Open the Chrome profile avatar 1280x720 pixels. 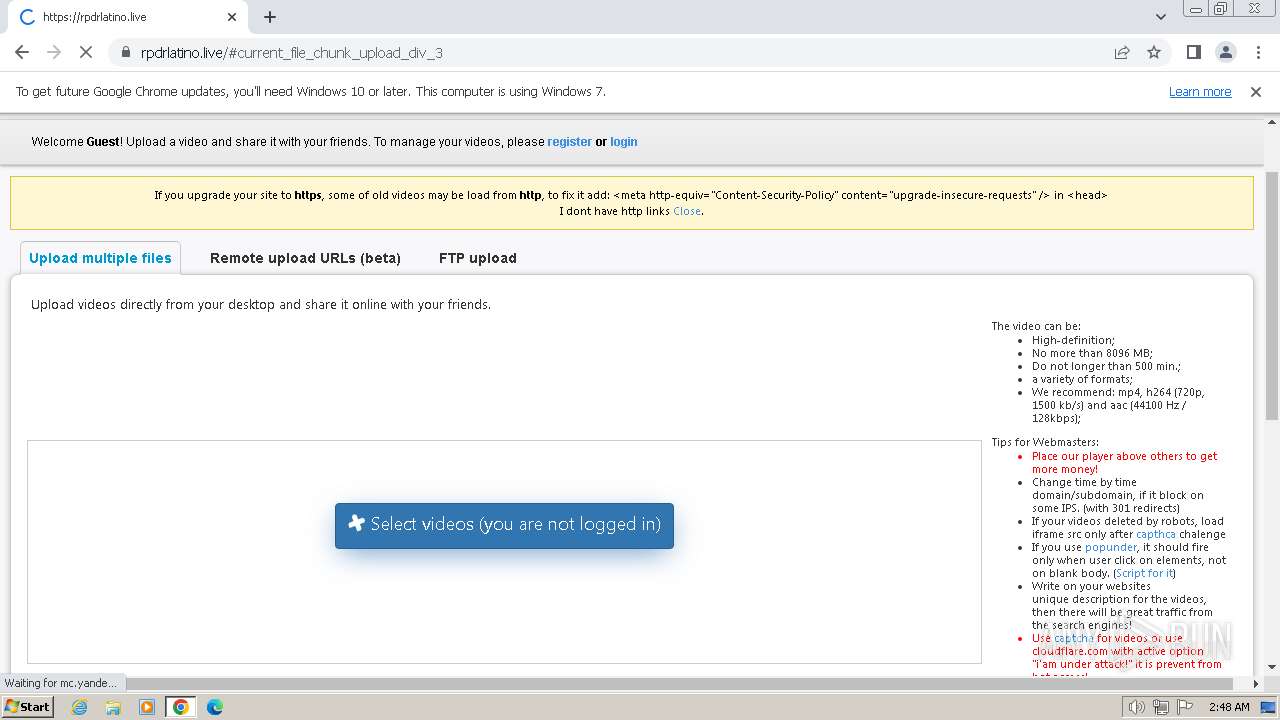coord(1225,52)
